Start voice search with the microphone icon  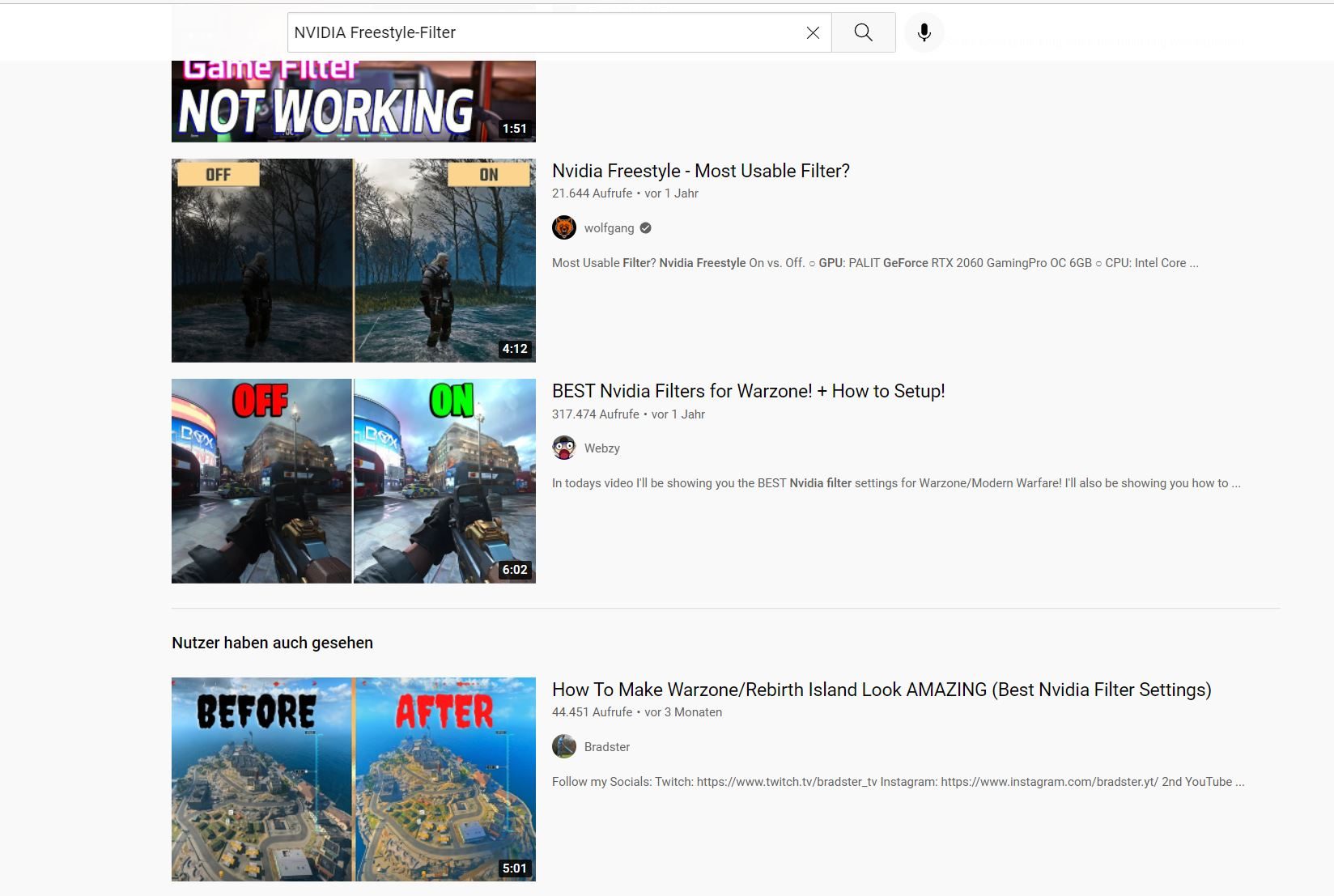tap(924, 32)
